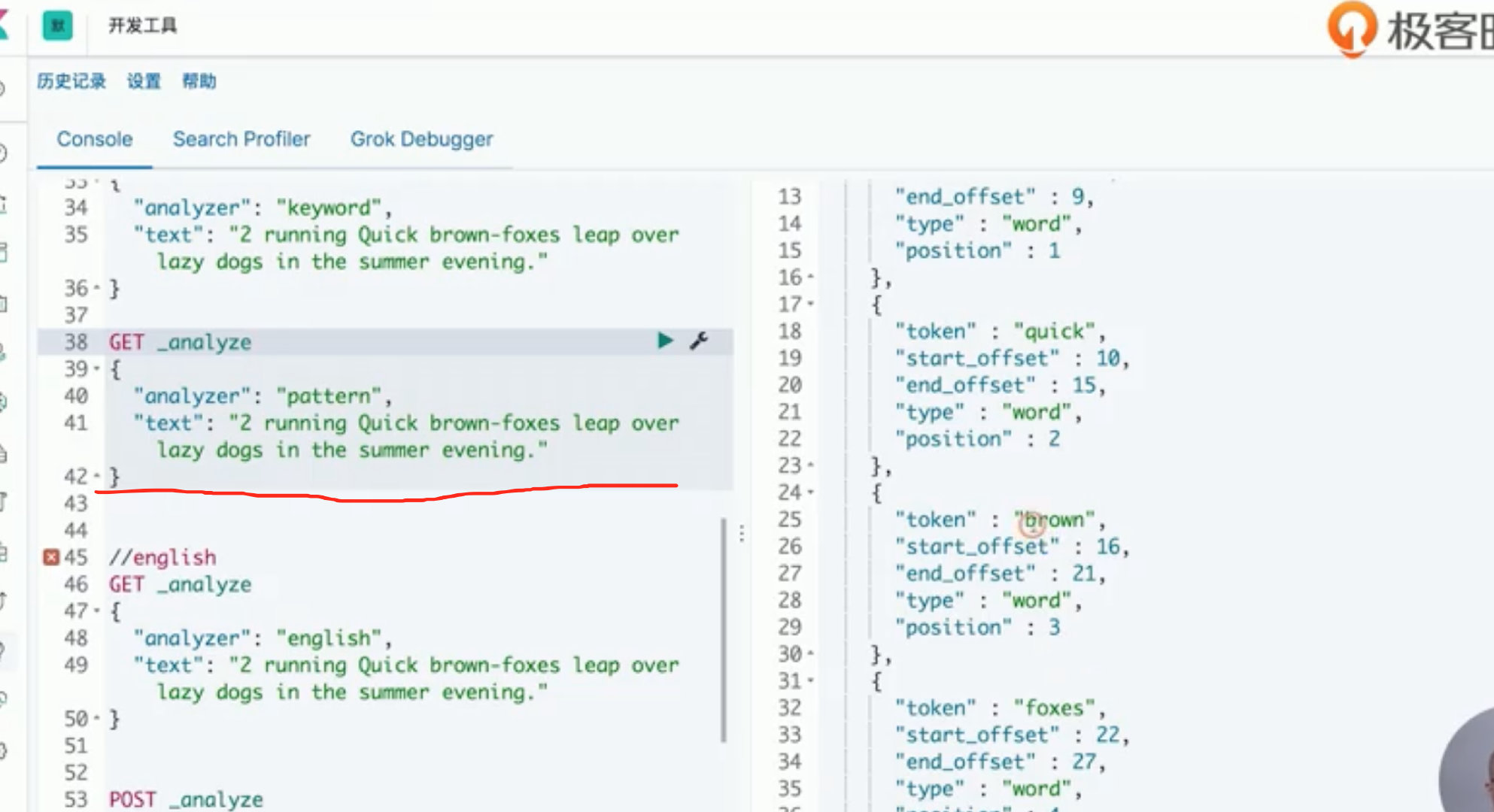Click the red error marker on line 45
This screenshot has width=1494, height=812.
[50, 557]
